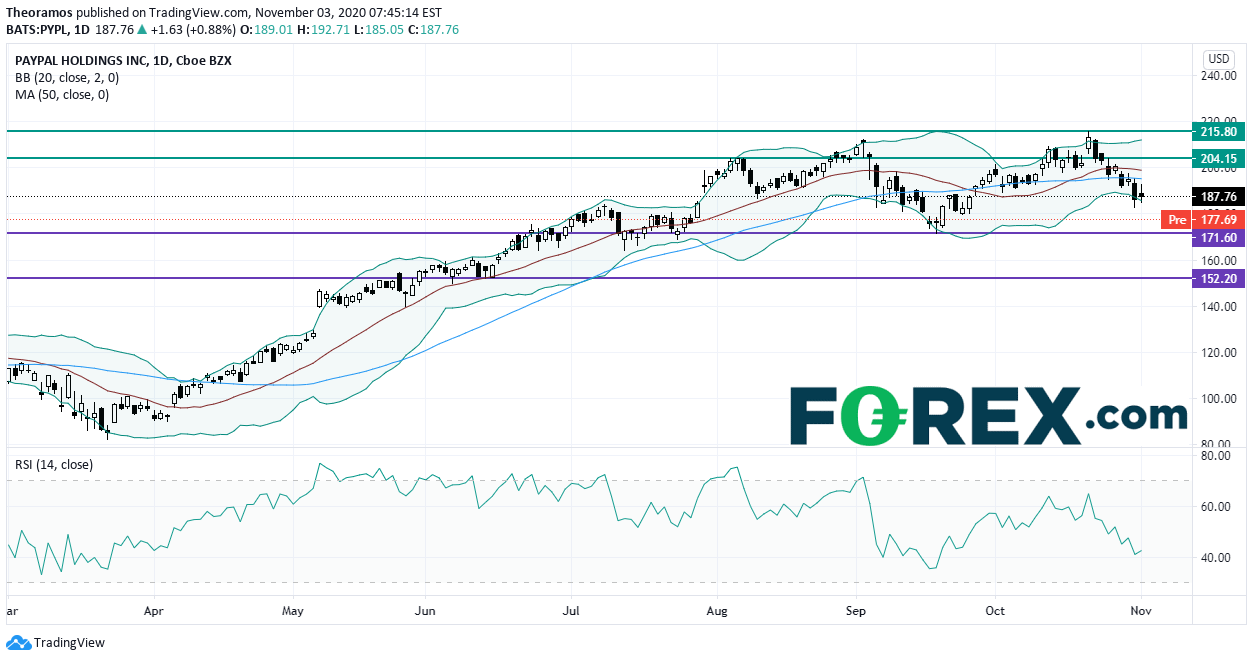Click the 204.15 resistance price label

click(1217, 158)
